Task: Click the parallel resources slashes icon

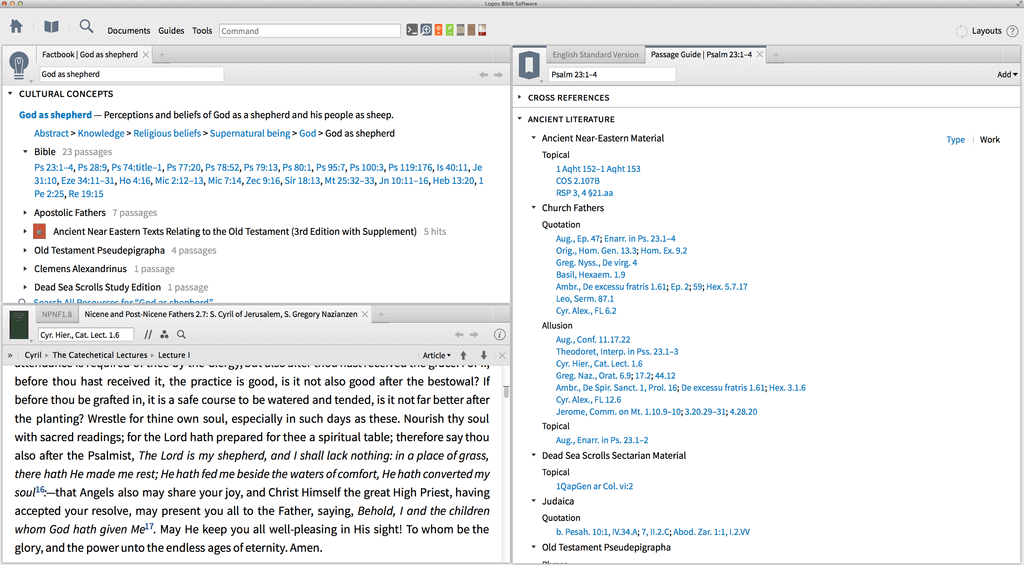Action: tap(148, 334)
